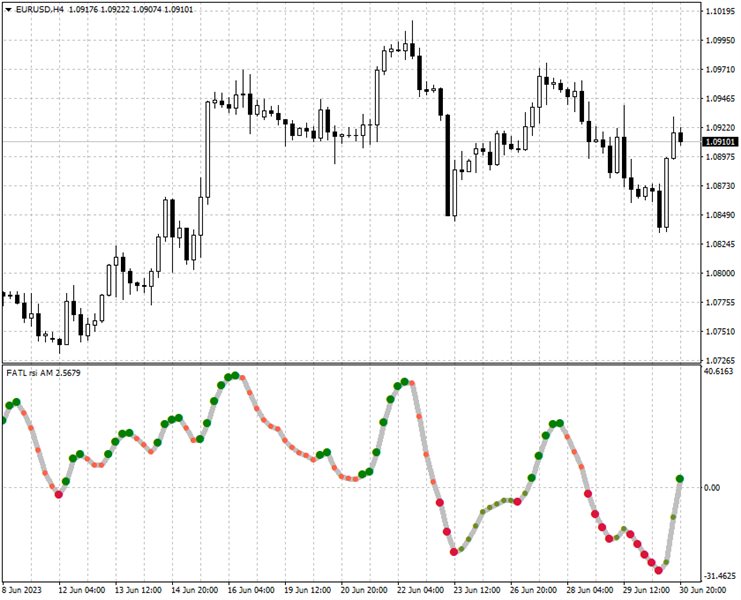Select the 12 Jun 04:00 time label
The width and height of the screenshot is (741, 600).
coord(81,590)
